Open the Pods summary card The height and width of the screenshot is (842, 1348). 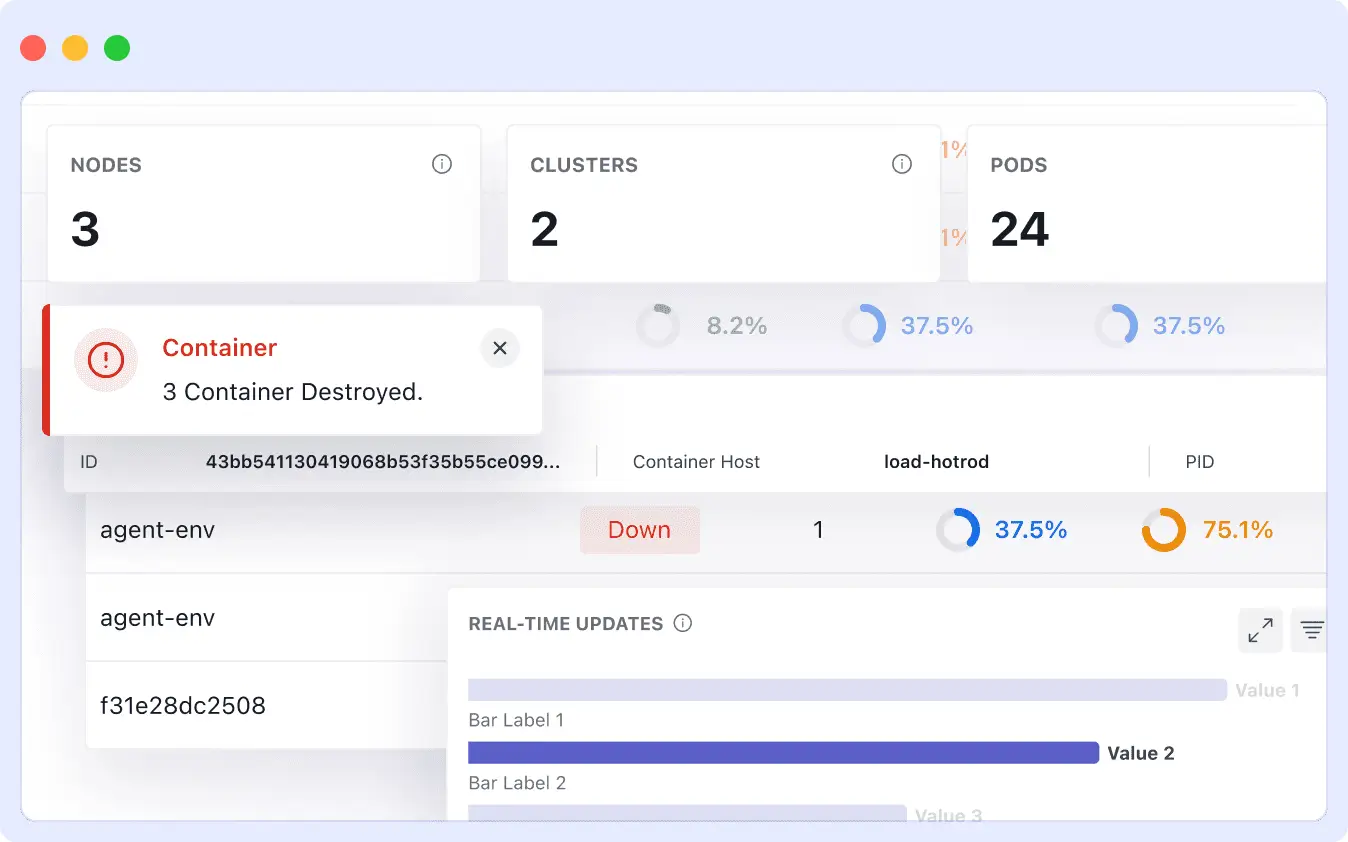(1140, 204)
